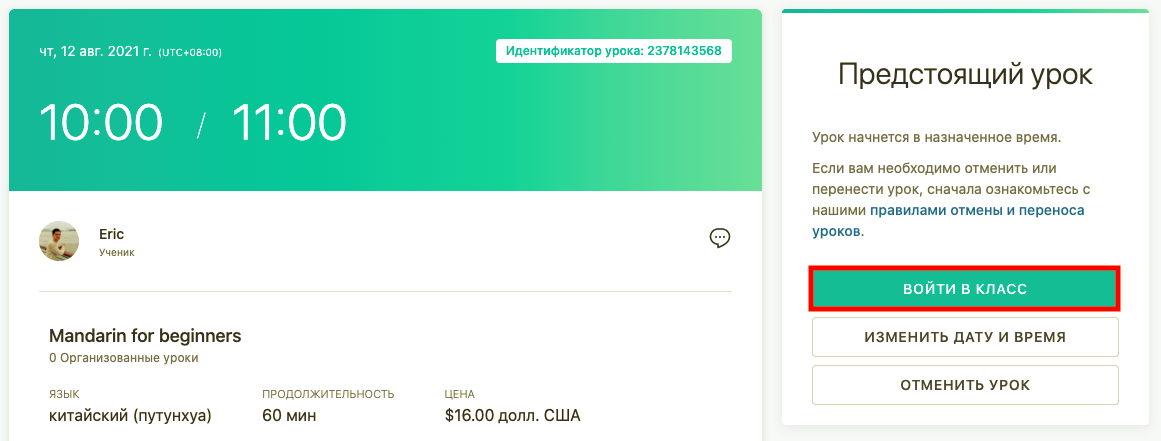Click the Mandarin for beginners title

click(x=145, y=336)
